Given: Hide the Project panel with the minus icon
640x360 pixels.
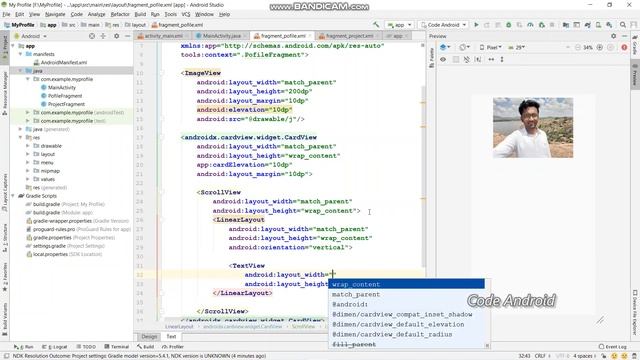Looking at the screenshot, I should [x=127, y=36].
